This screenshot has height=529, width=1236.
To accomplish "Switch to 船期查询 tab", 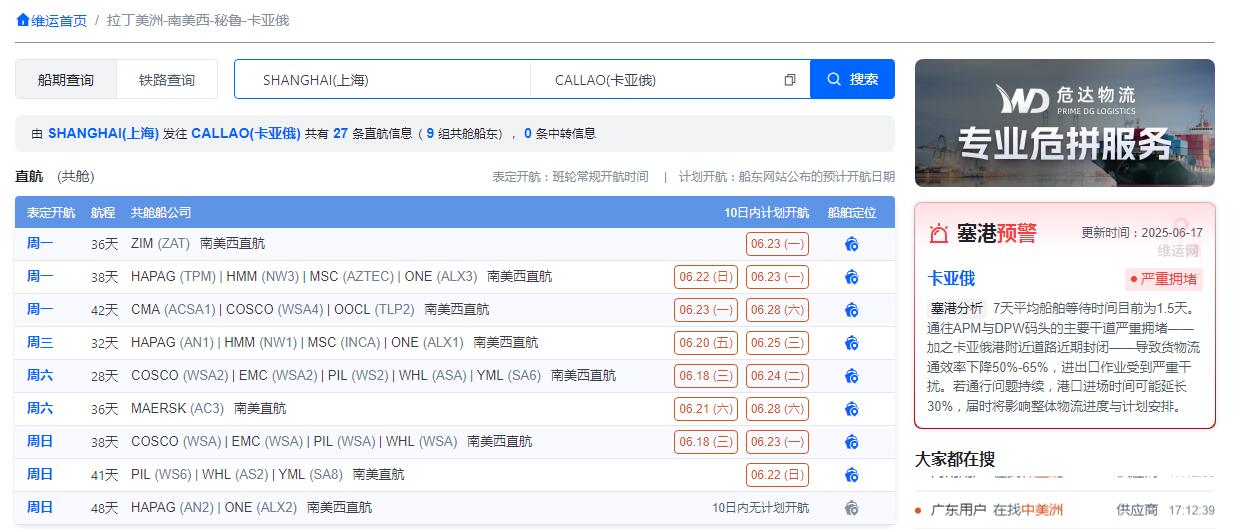I will [66, 80].
